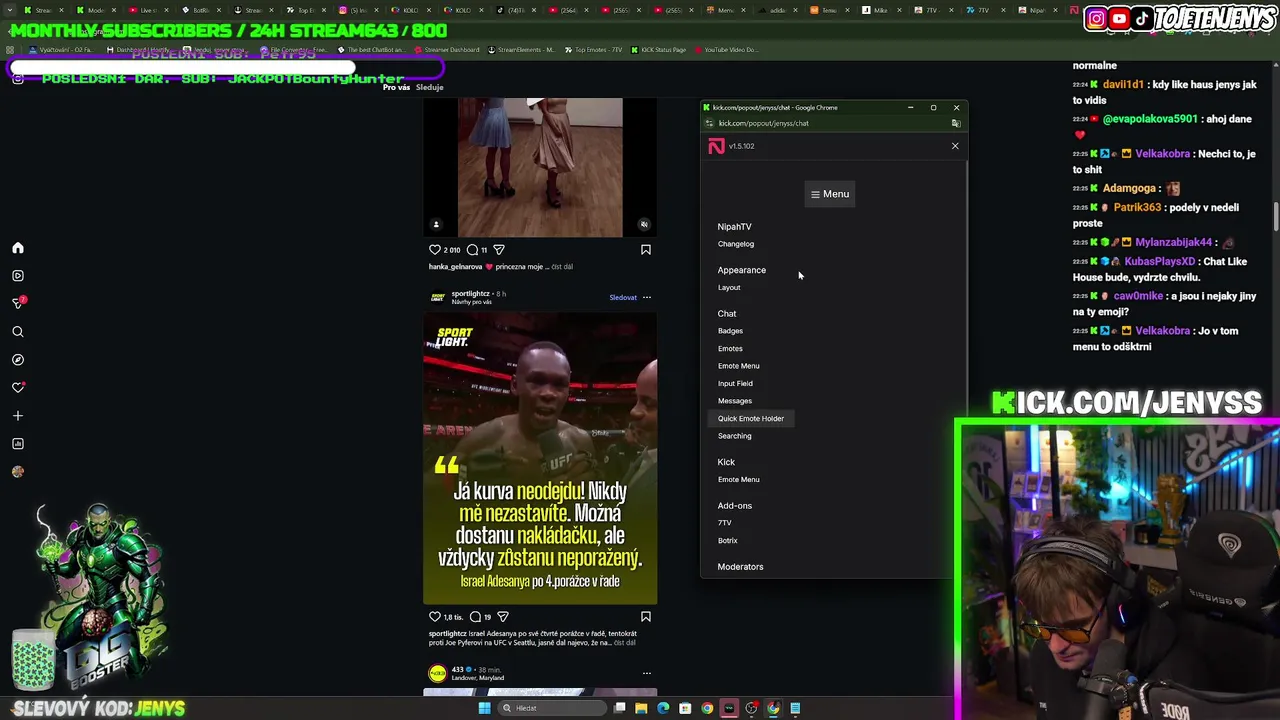
Task: Open Layout under Appearance
Action: click(x=729, y=288)
